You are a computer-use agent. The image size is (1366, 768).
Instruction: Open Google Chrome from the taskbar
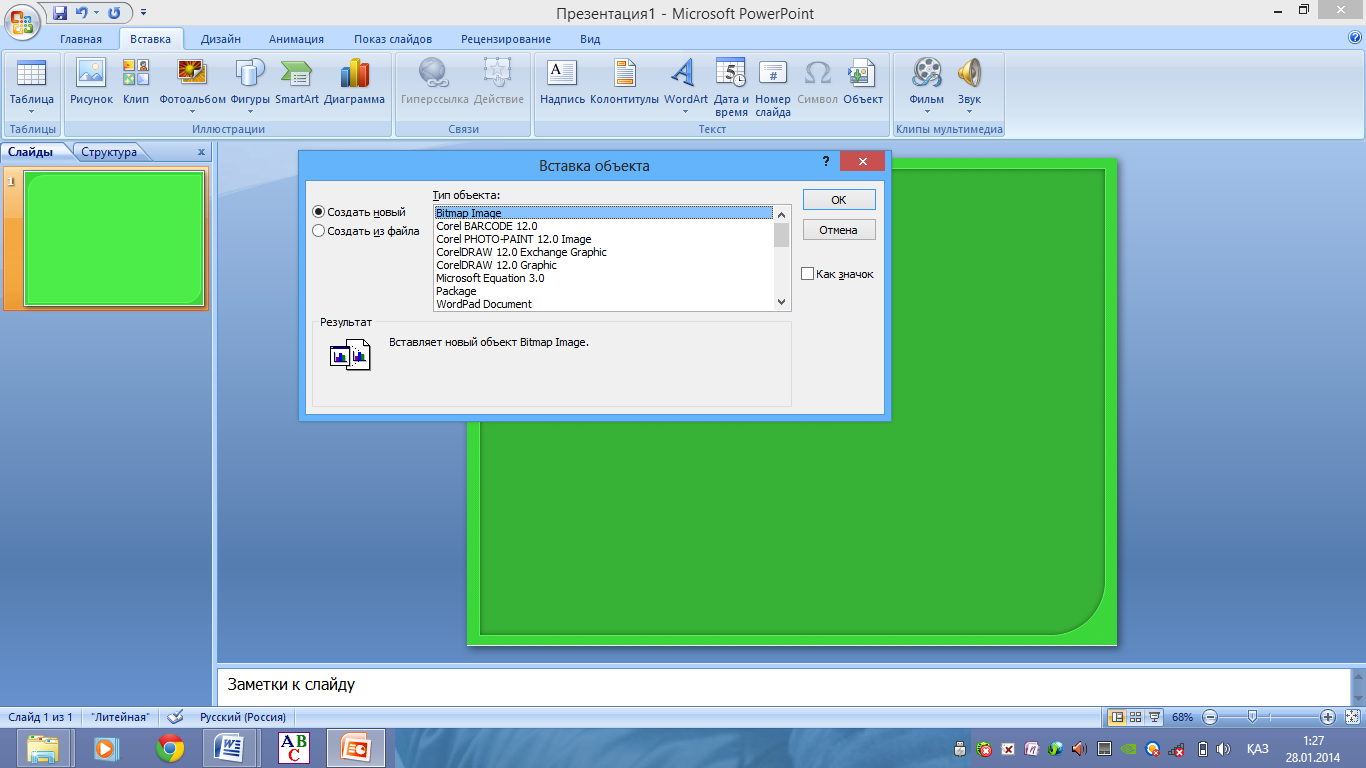coord(170,748)
